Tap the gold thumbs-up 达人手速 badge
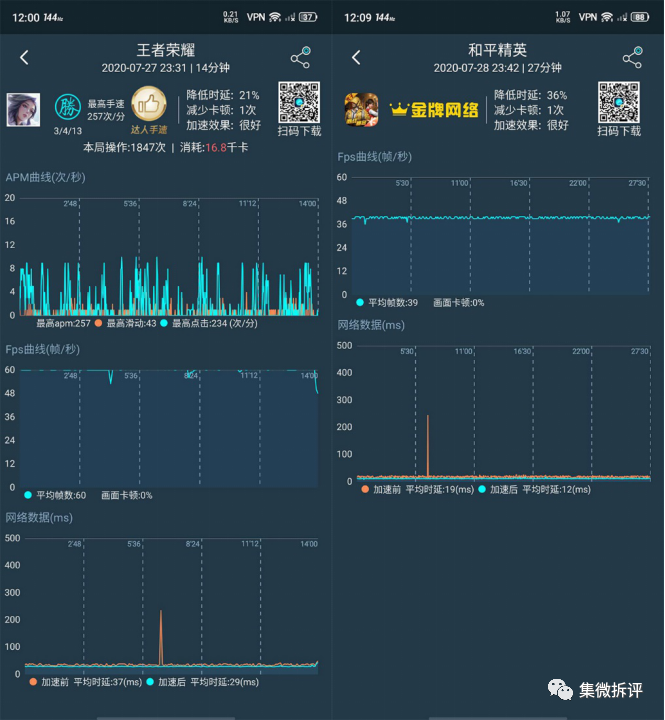 tap(149, 110)
